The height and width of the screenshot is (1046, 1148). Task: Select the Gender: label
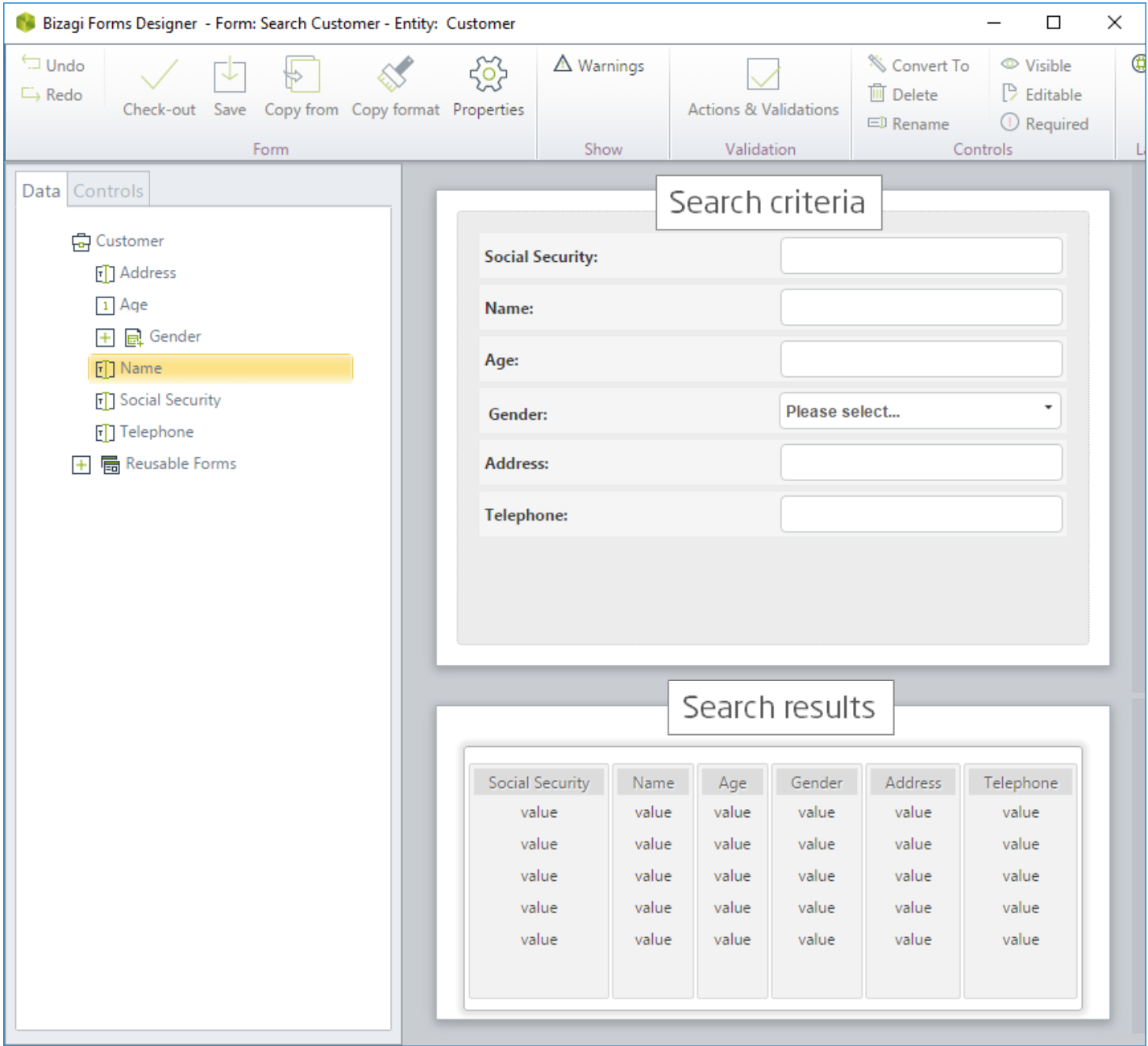(x=518, y=414)
